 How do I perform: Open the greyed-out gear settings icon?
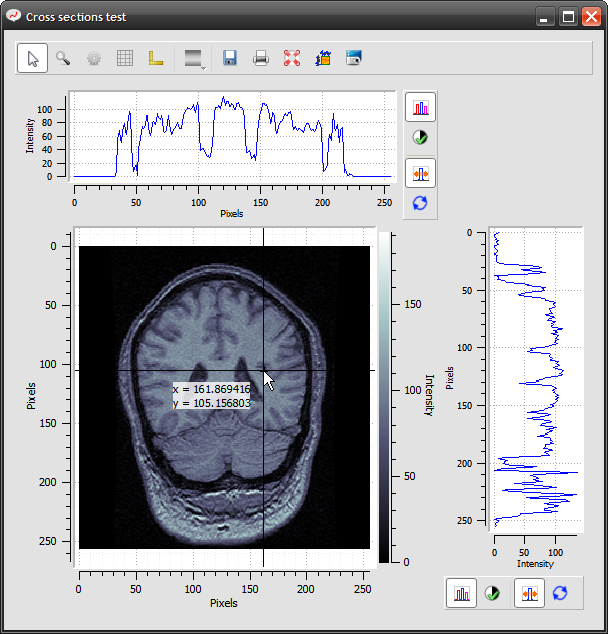pyautogui.click(x=94, y=58)
